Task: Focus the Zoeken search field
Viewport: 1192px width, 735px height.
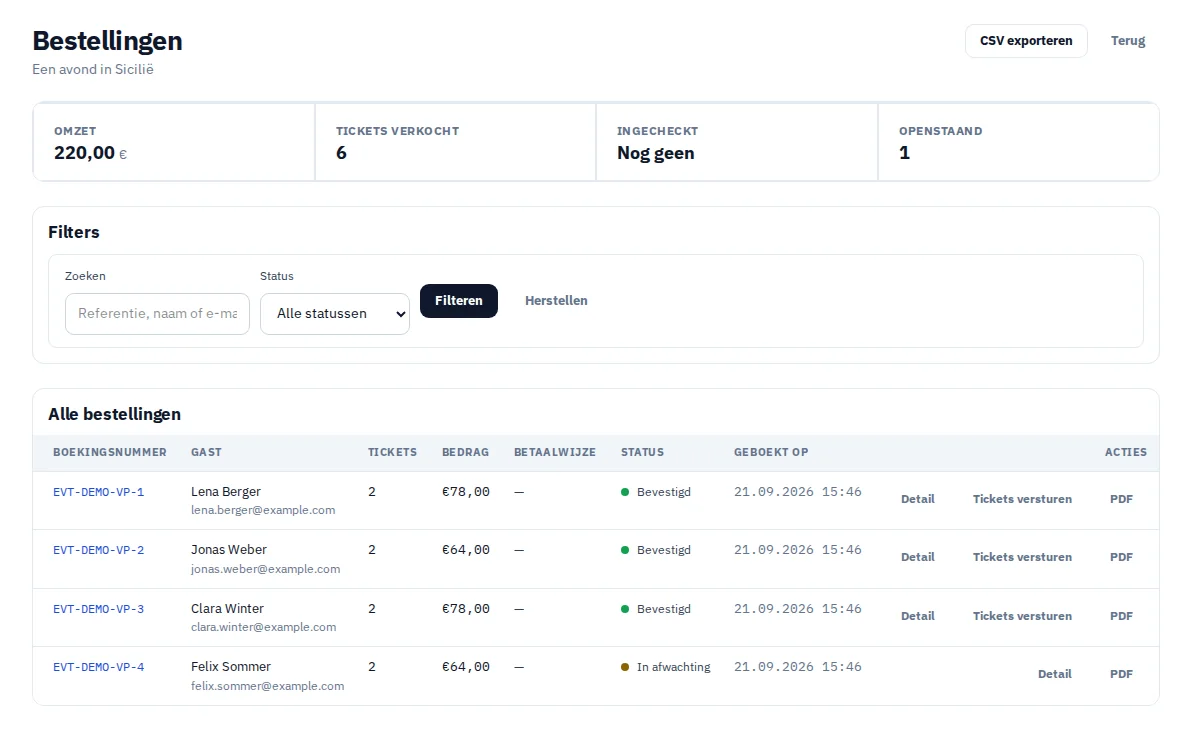Action: (x=157, y=314)
